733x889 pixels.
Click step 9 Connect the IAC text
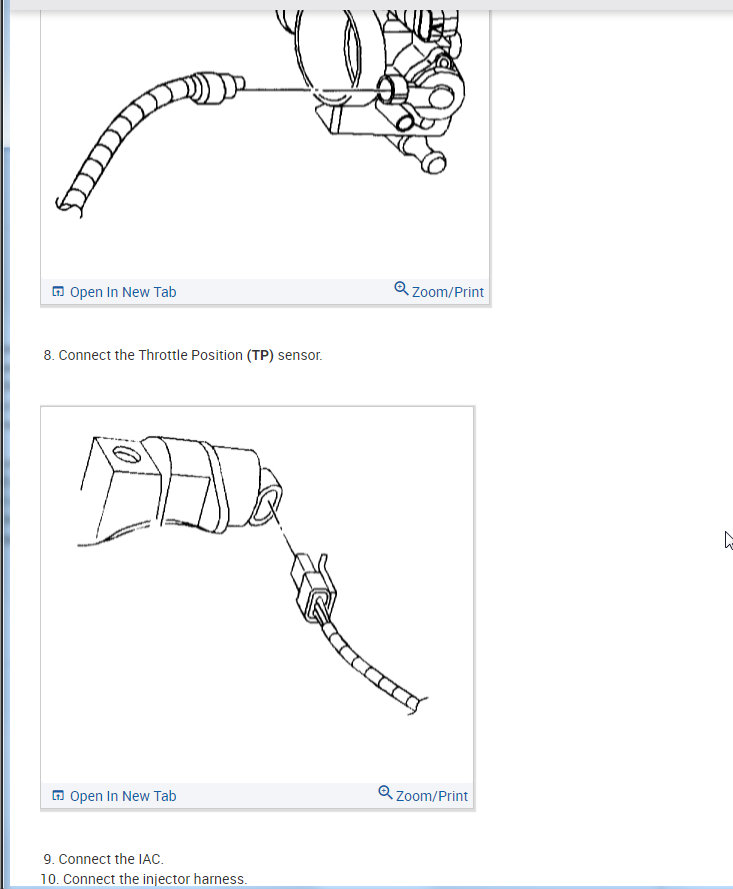104,859
